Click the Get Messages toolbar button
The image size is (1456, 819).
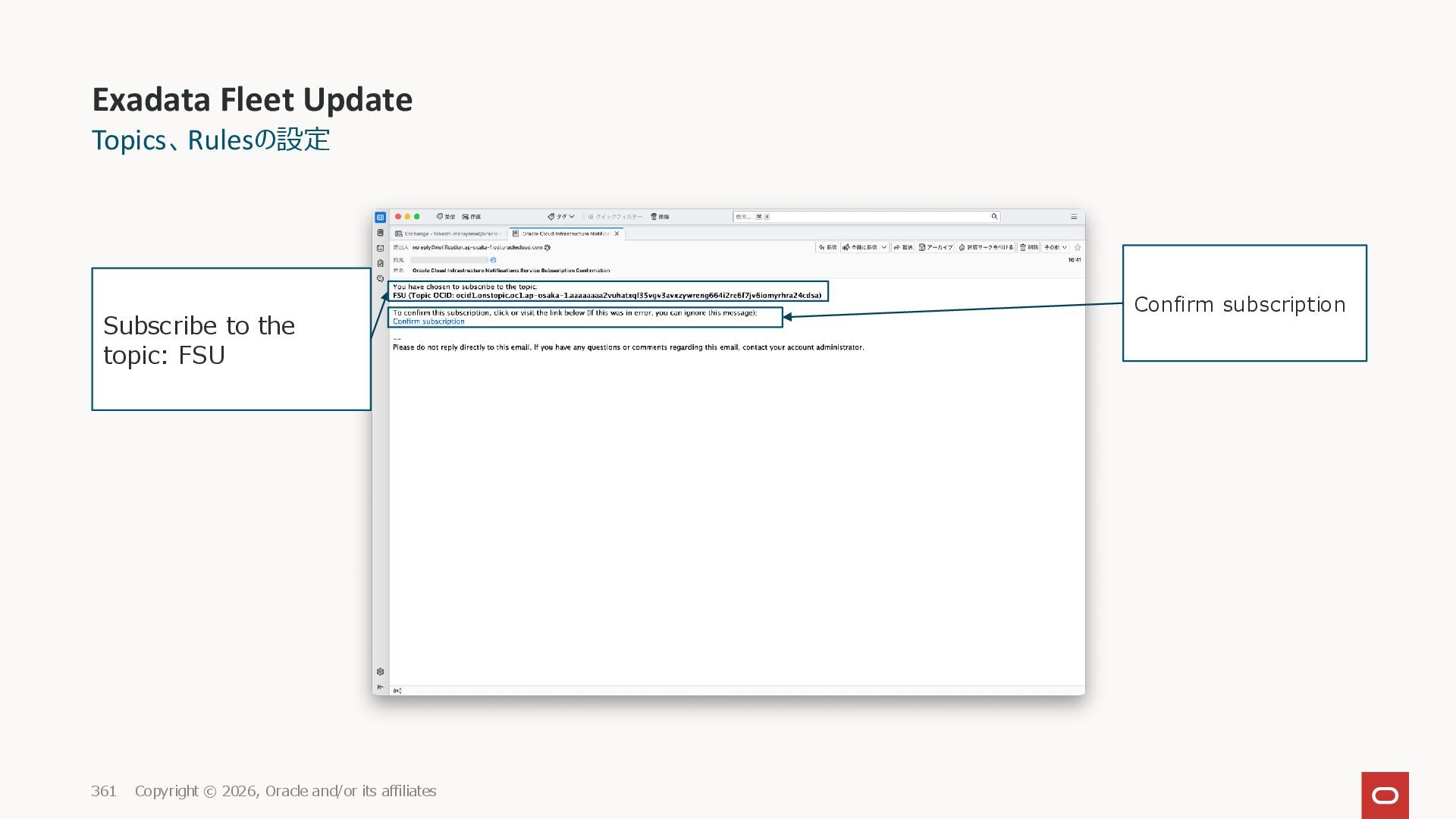click(x=446, y=217)
